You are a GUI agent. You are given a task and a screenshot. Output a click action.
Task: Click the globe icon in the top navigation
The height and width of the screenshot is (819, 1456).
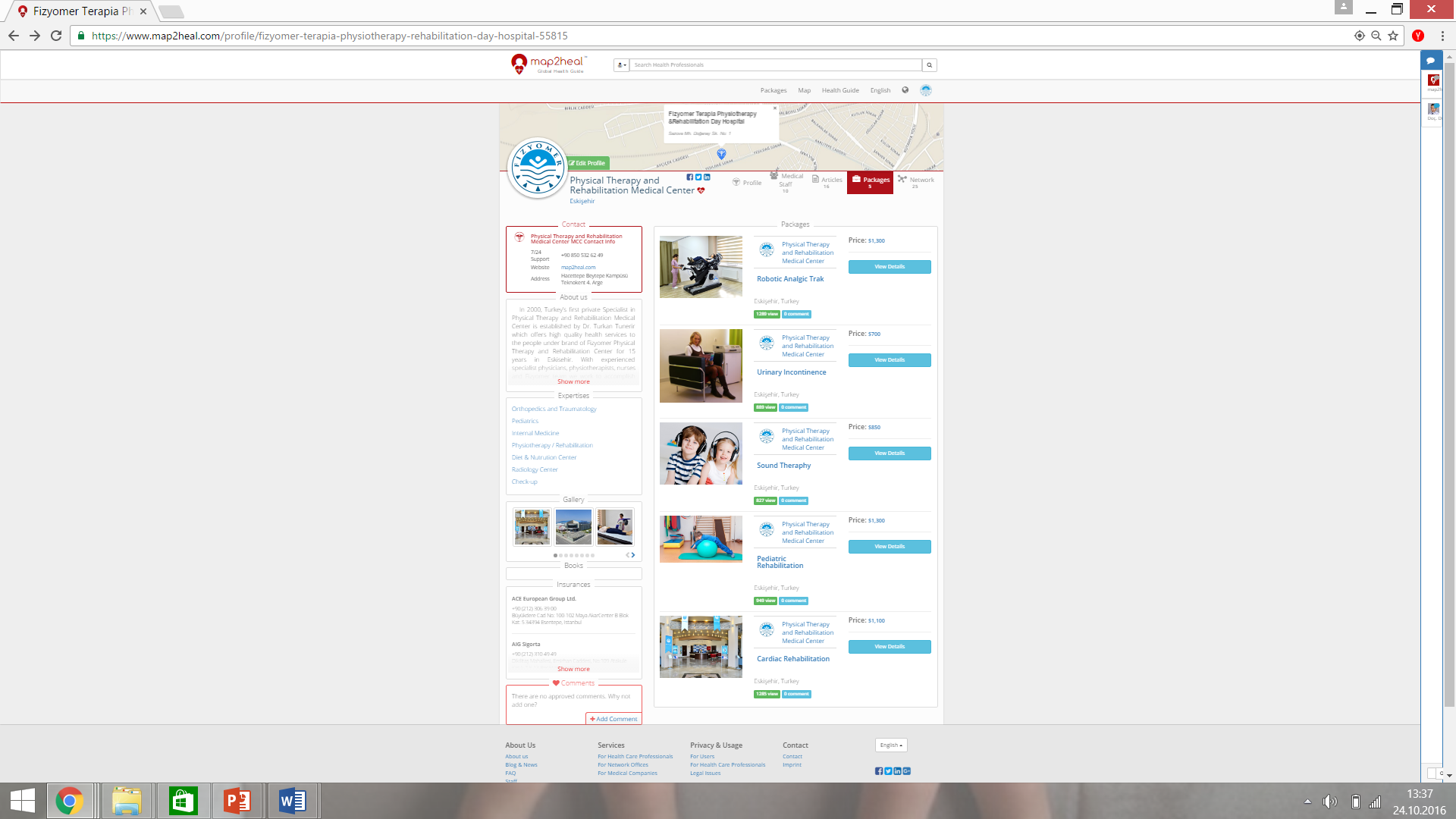(905, 90)
